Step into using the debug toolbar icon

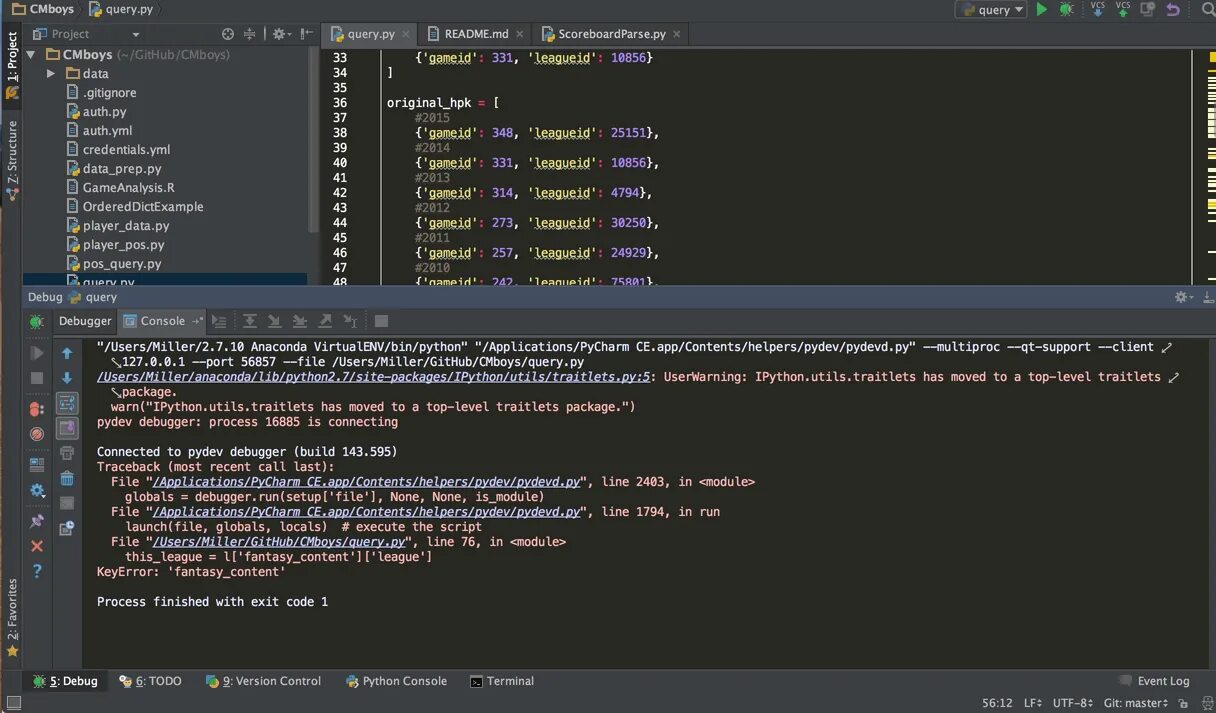point(275,321)
